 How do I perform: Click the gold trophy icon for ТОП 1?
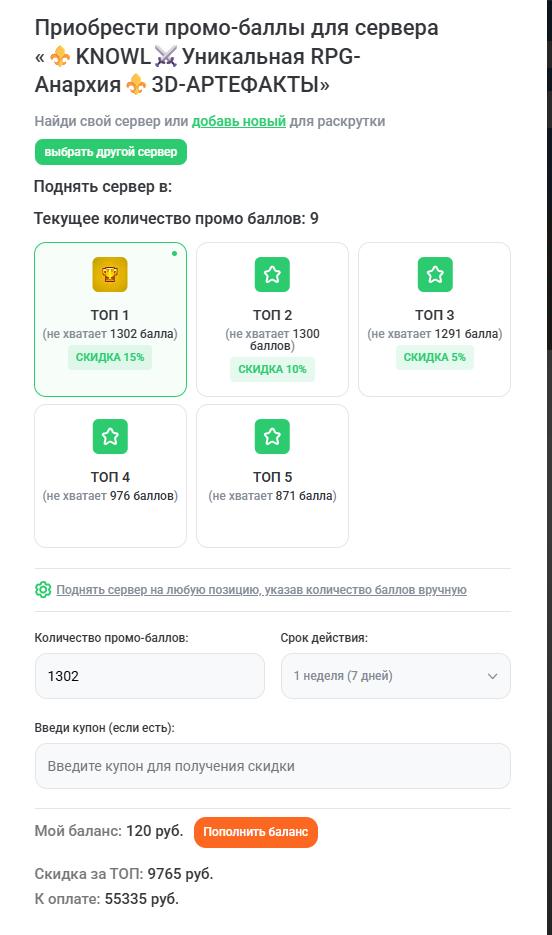click(x=110, y=274)
